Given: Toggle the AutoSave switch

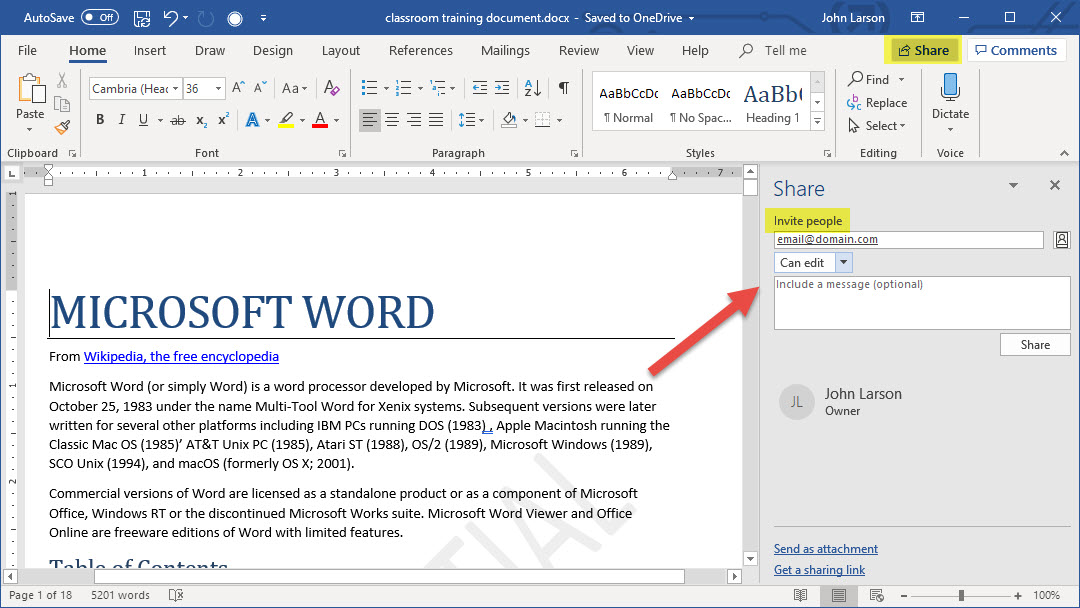Looking at the screenshot, I should (x=99, y=18).
